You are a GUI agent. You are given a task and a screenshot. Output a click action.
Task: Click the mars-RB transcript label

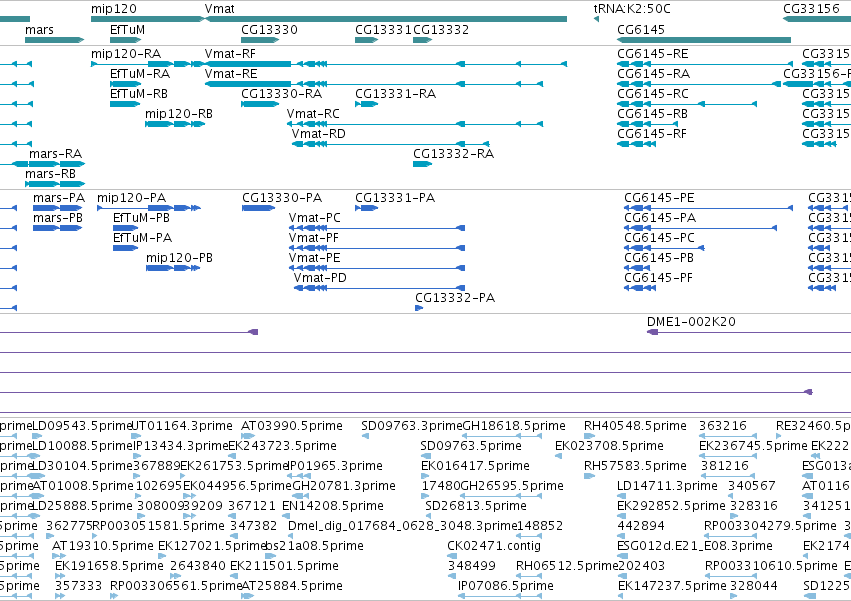(x=50, y=174)
